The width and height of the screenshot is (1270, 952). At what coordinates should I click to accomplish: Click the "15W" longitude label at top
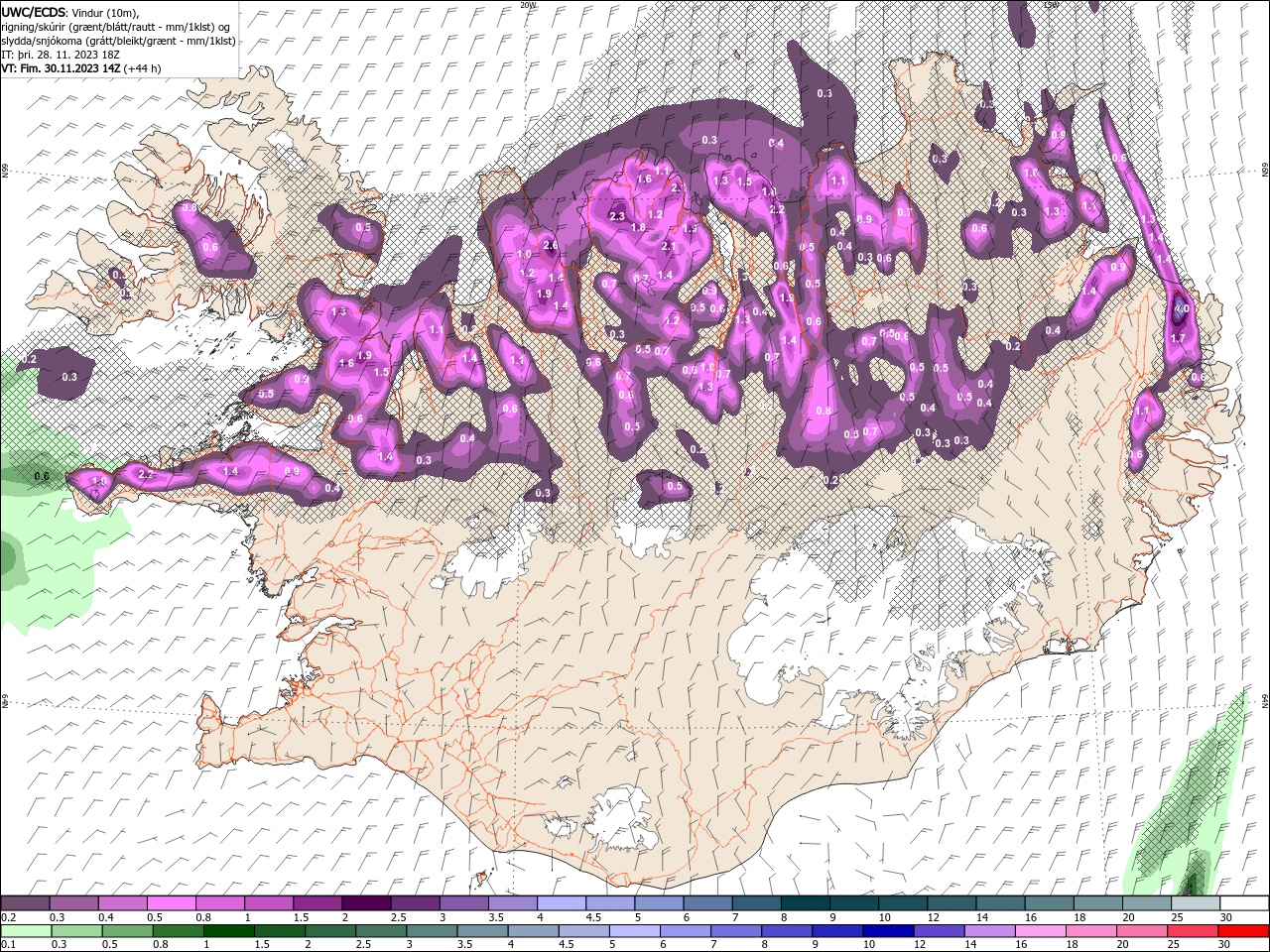coord(1052,4)
